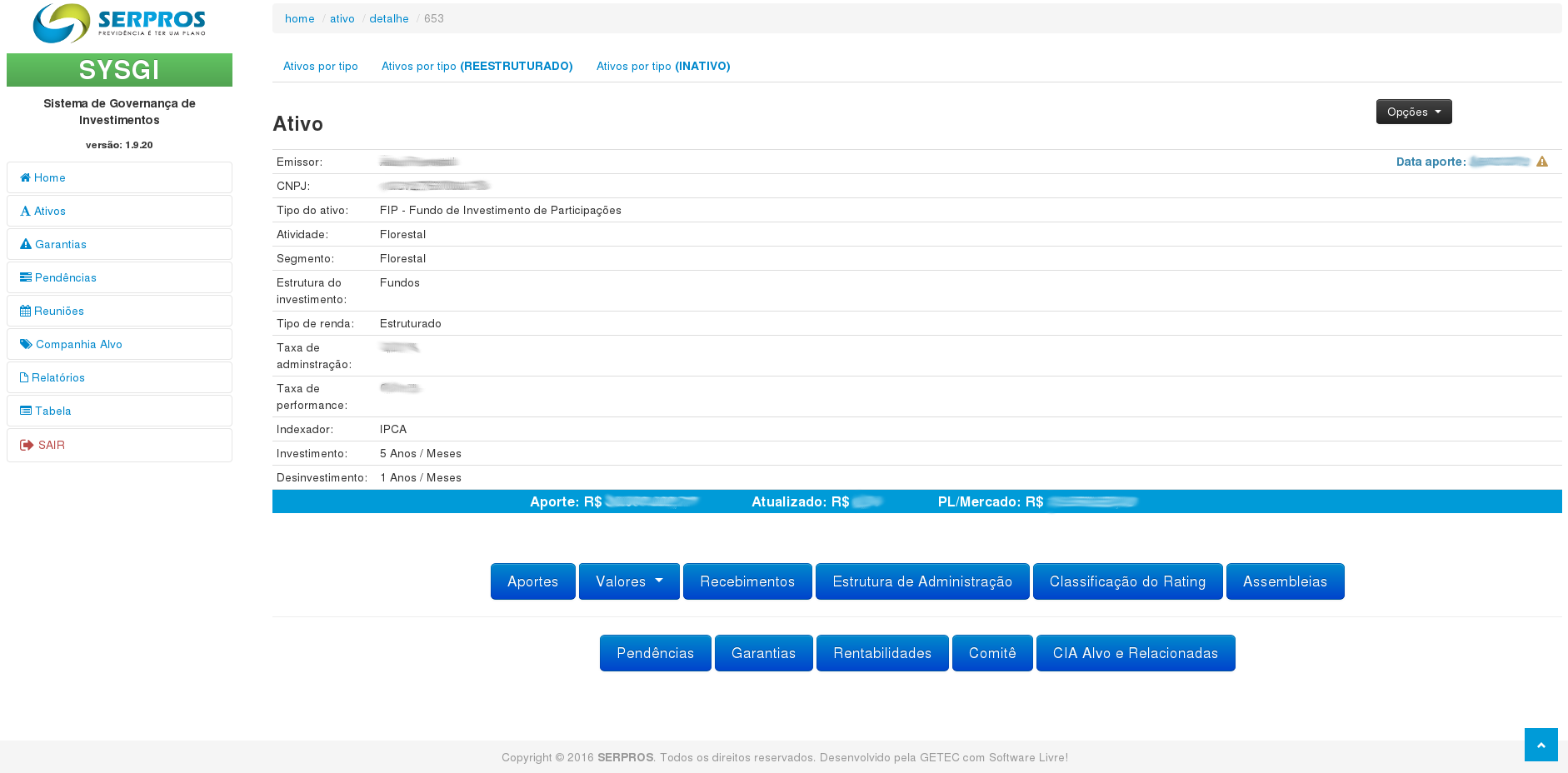Viewport: 1568px width, 773px height.
Task: Switch to Ativos por tipo (REESTRUTURADO) tab
Action: pyautogui.click(x=477, y=66)
